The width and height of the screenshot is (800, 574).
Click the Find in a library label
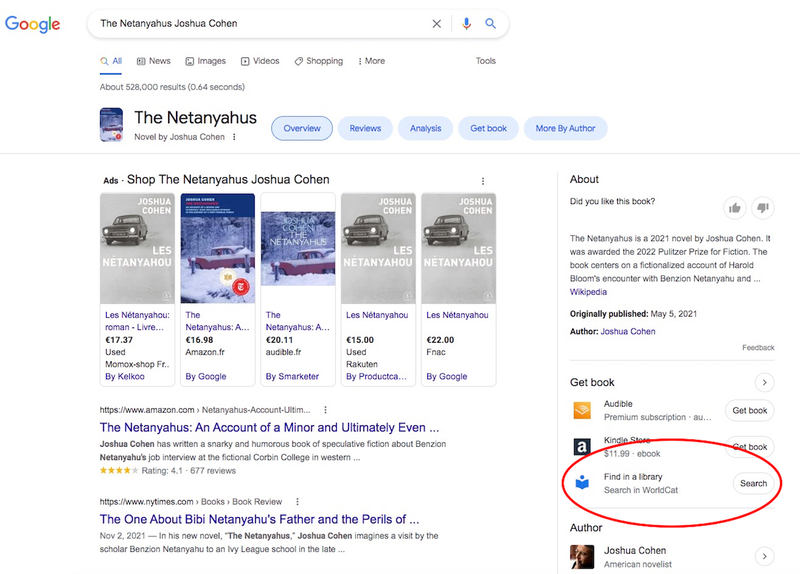(x=633, y=477)
